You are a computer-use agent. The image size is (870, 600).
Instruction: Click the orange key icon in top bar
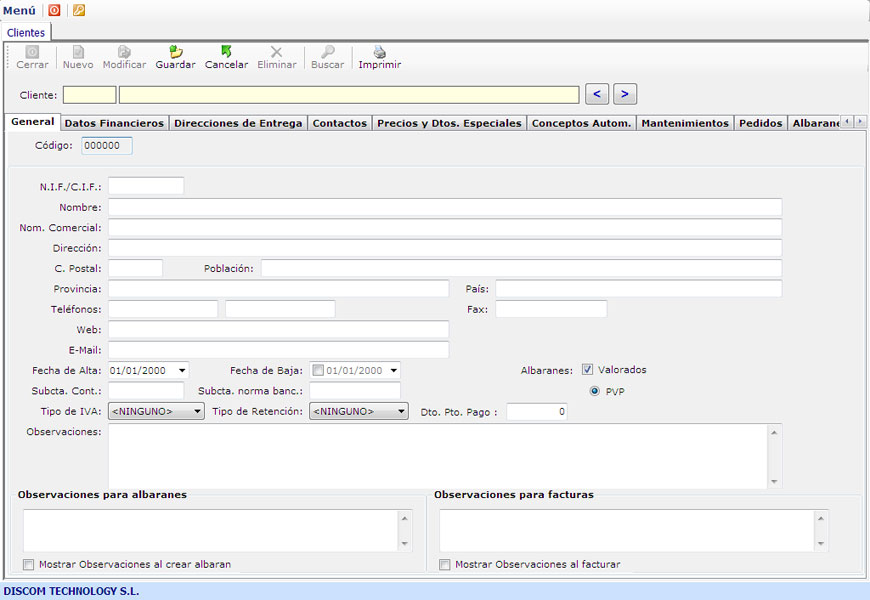coord(79,10)
